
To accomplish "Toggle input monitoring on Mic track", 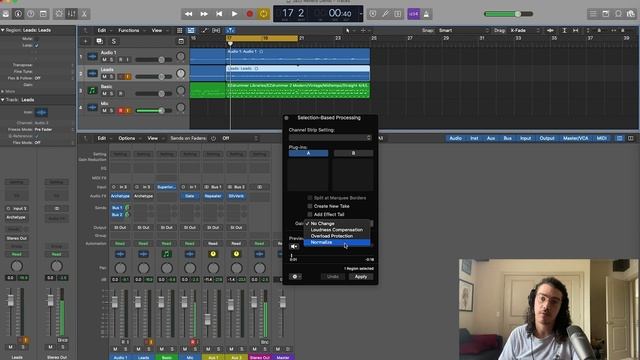I will point(127,111).
